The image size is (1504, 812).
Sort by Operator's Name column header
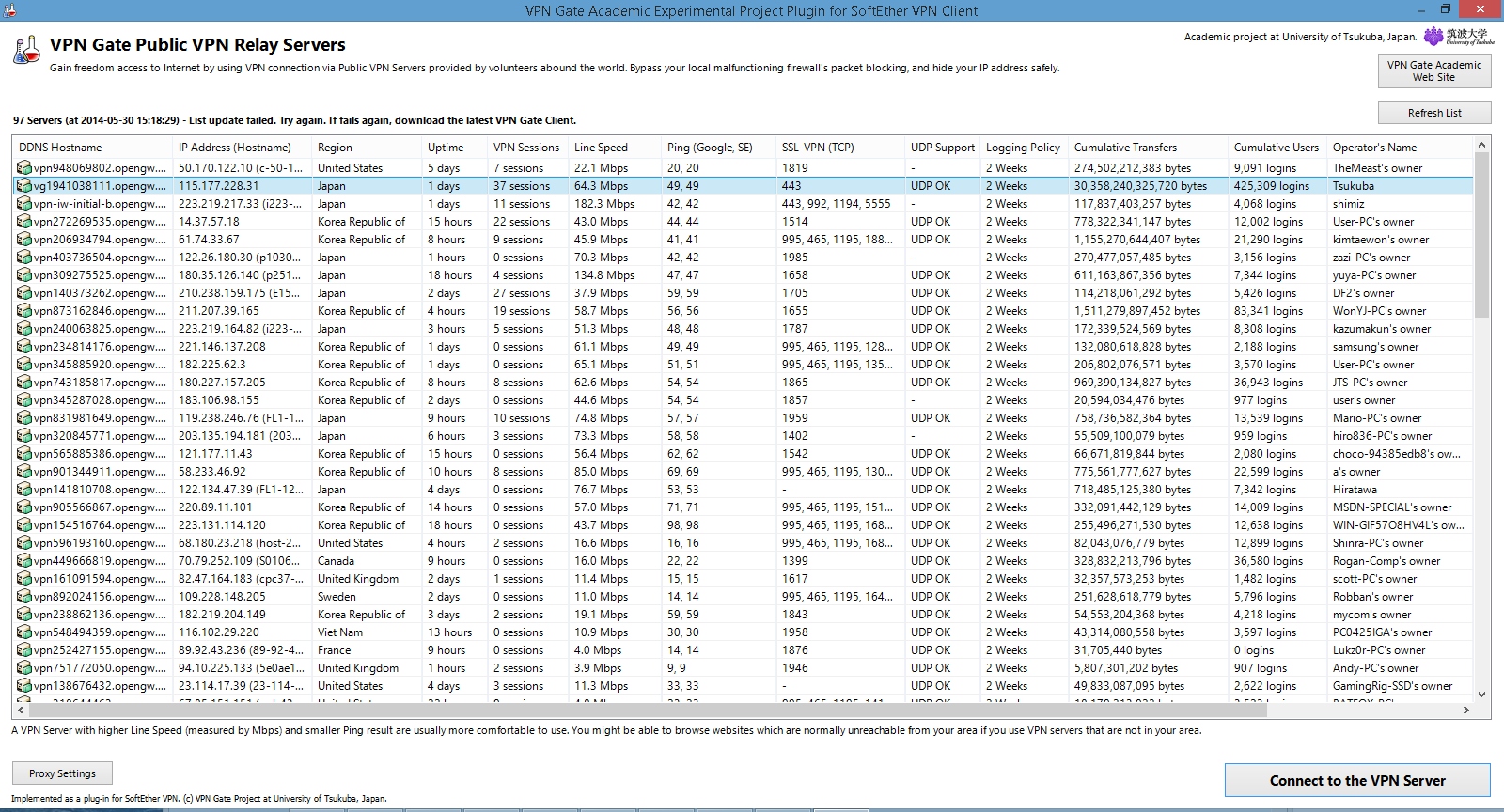point(1400,148)
